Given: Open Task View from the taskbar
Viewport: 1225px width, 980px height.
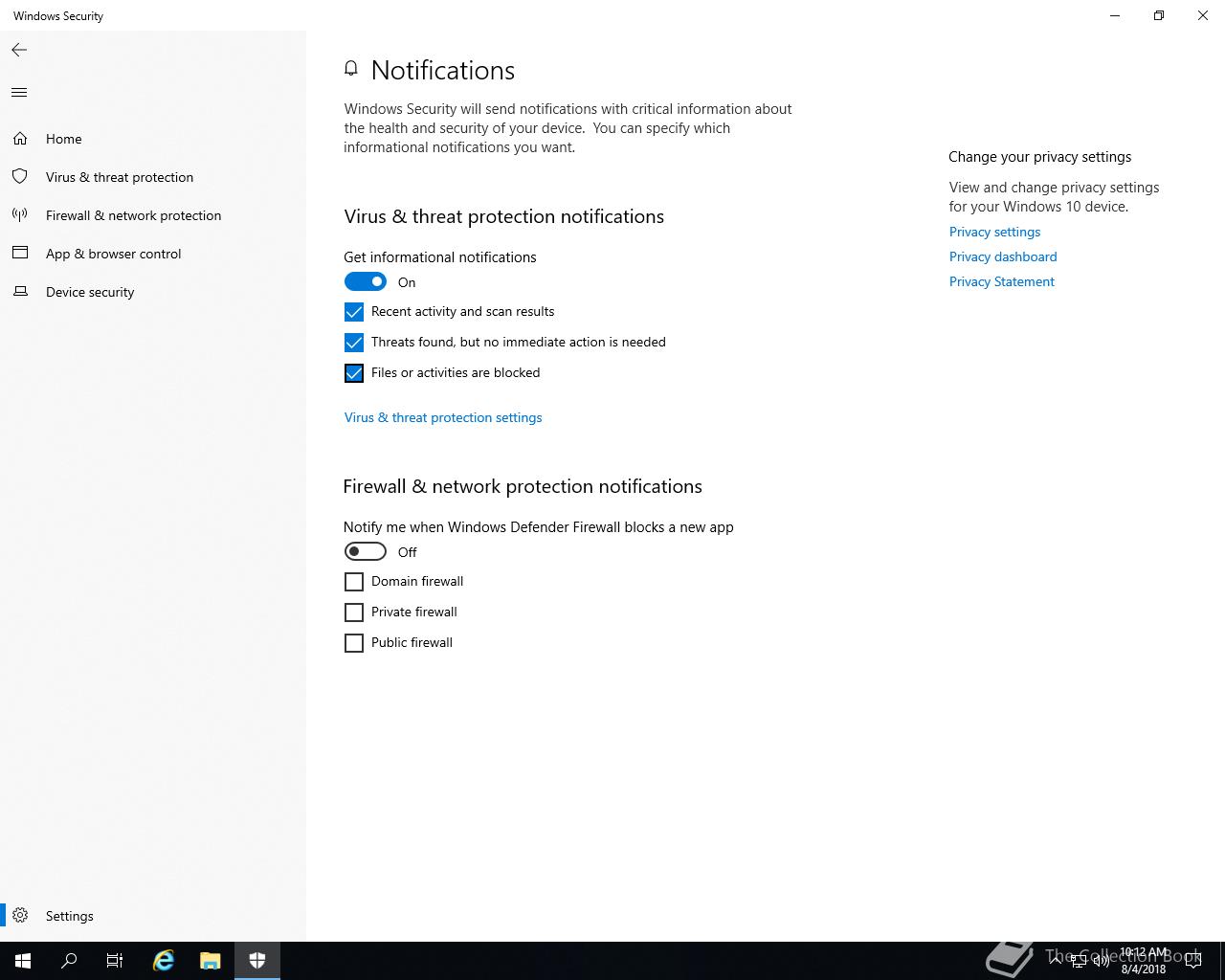Looking at the screenshot, I should pyautogui.click(x=115, y=961).
